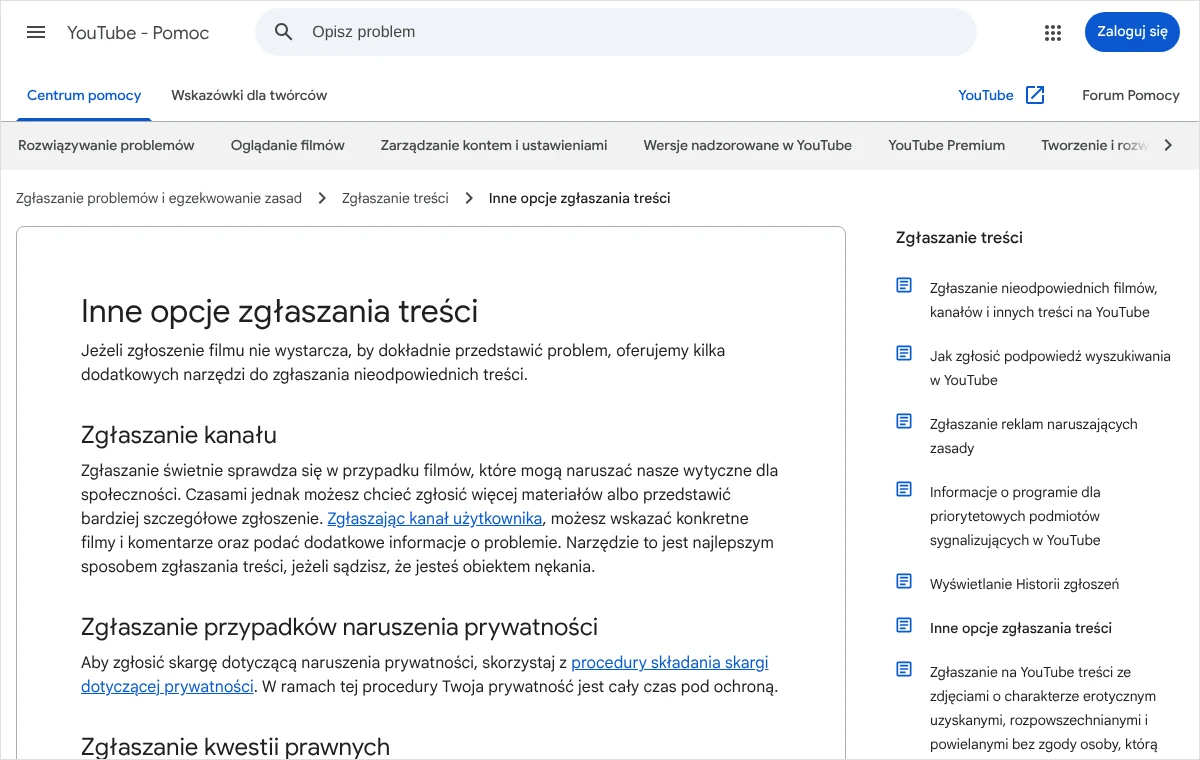The image size is (1200, 760).
Task: Click the main title Inne opcje zgłaszania treści
Action: coord(279,311)
